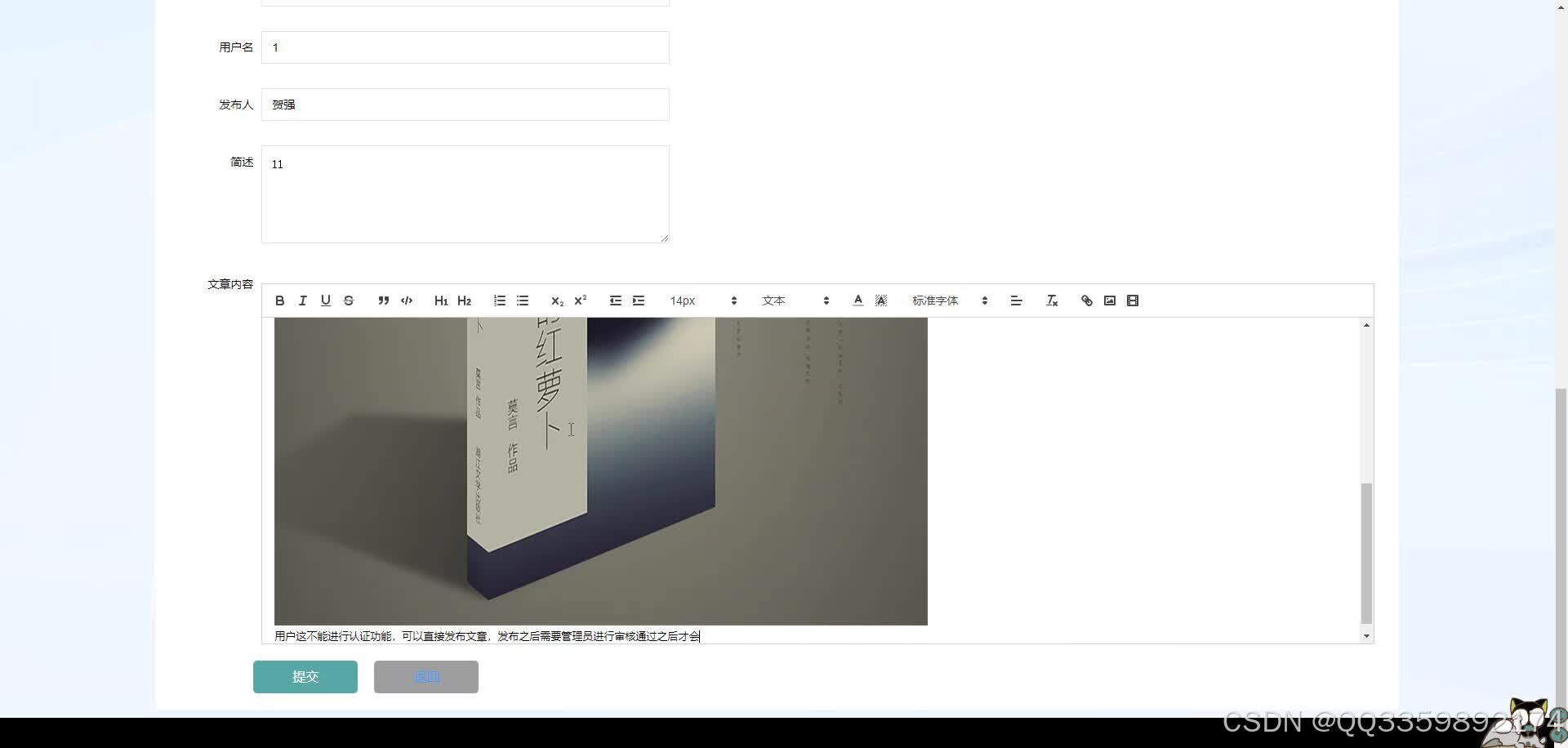Clear text formatting
The width and height of the screenshot is (1568, 748).
[1052, 301]
